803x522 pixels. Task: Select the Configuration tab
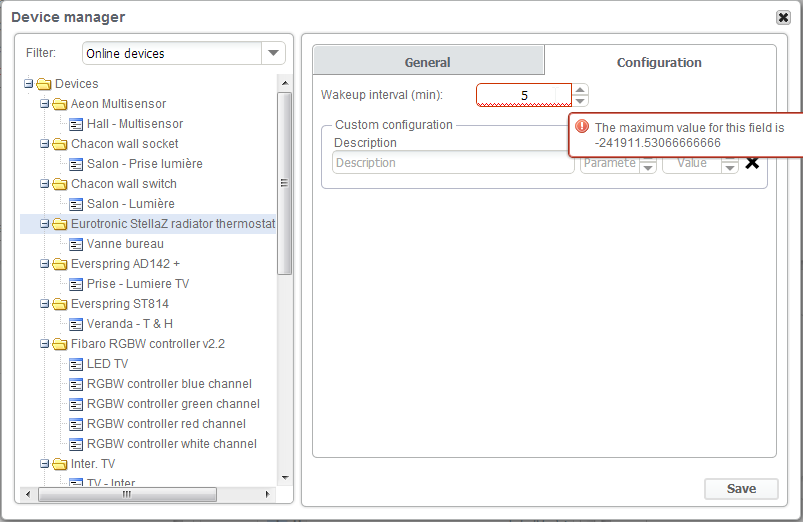[659, 62]
